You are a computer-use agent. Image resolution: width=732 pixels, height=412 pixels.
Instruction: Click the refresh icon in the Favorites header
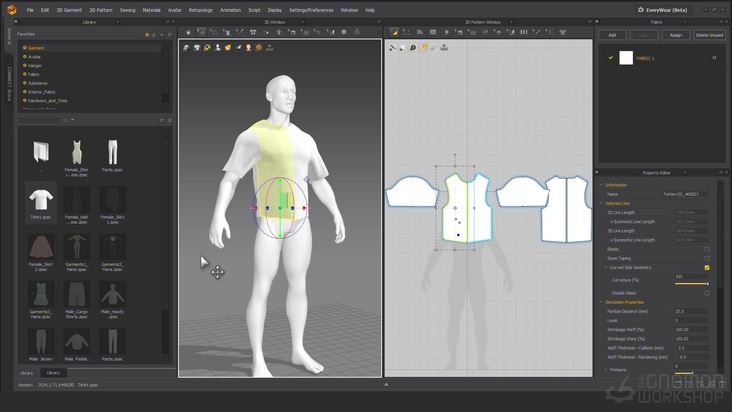click(169, 35)
